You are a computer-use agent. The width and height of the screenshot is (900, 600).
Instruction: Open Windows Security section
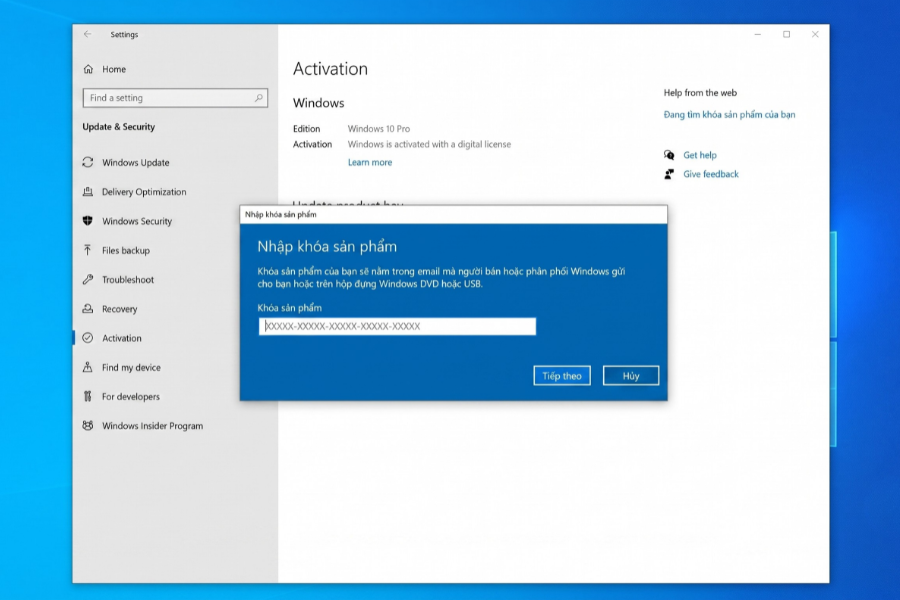click(137, 221)
